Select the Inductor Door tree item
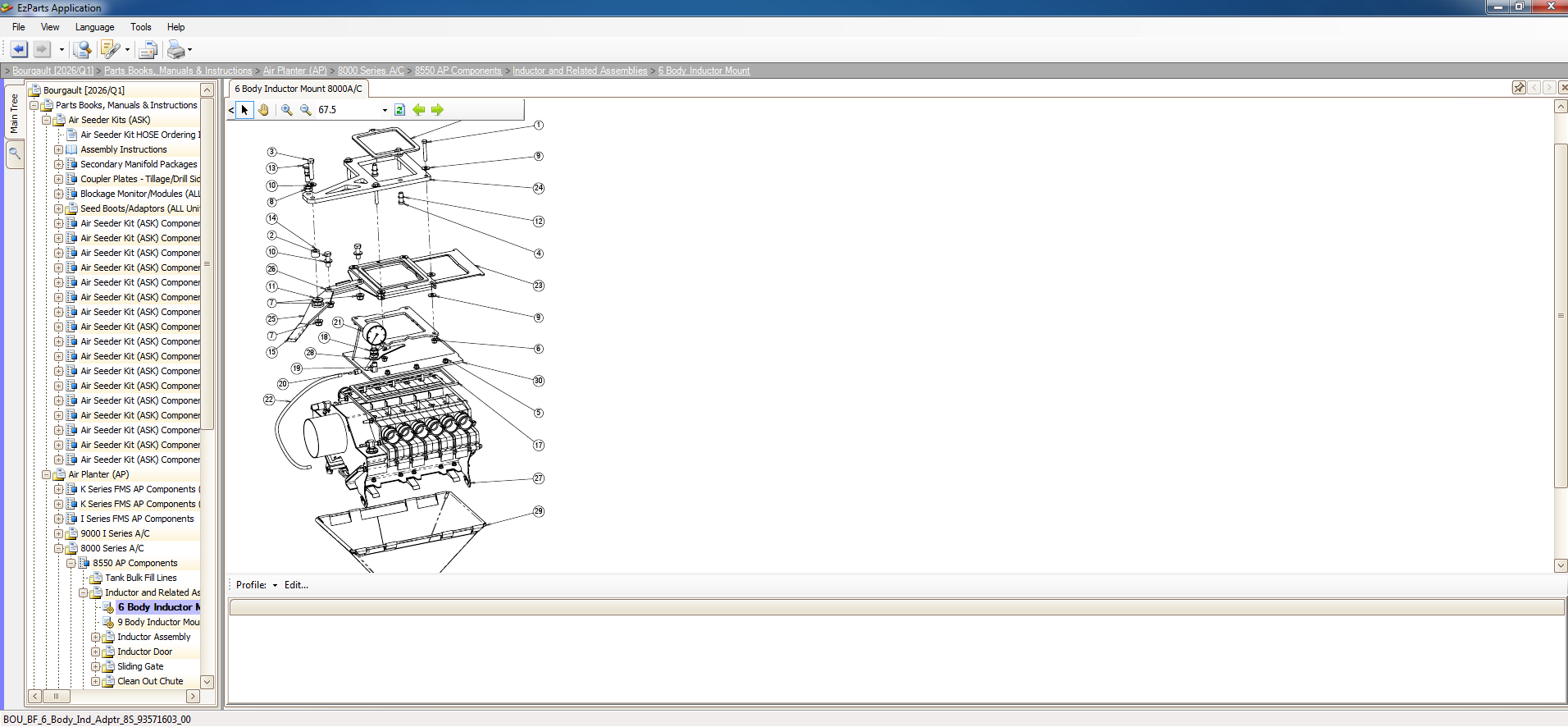The height and width of the screenshot is (727, 1568). pyautogui.click(x=144, y=652)
